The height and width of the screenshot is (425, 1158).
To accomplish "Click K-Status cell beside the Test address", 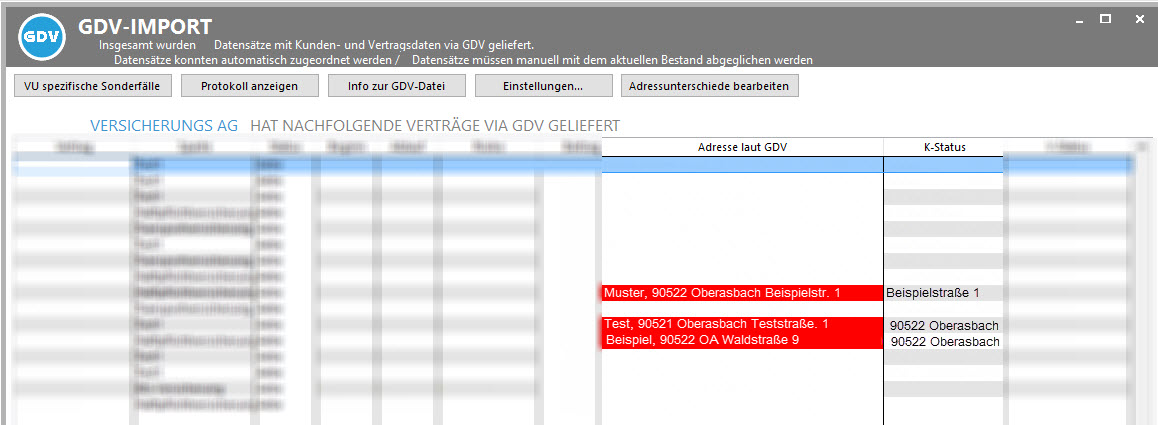I will pyautogui.click(x=943, y=325).
